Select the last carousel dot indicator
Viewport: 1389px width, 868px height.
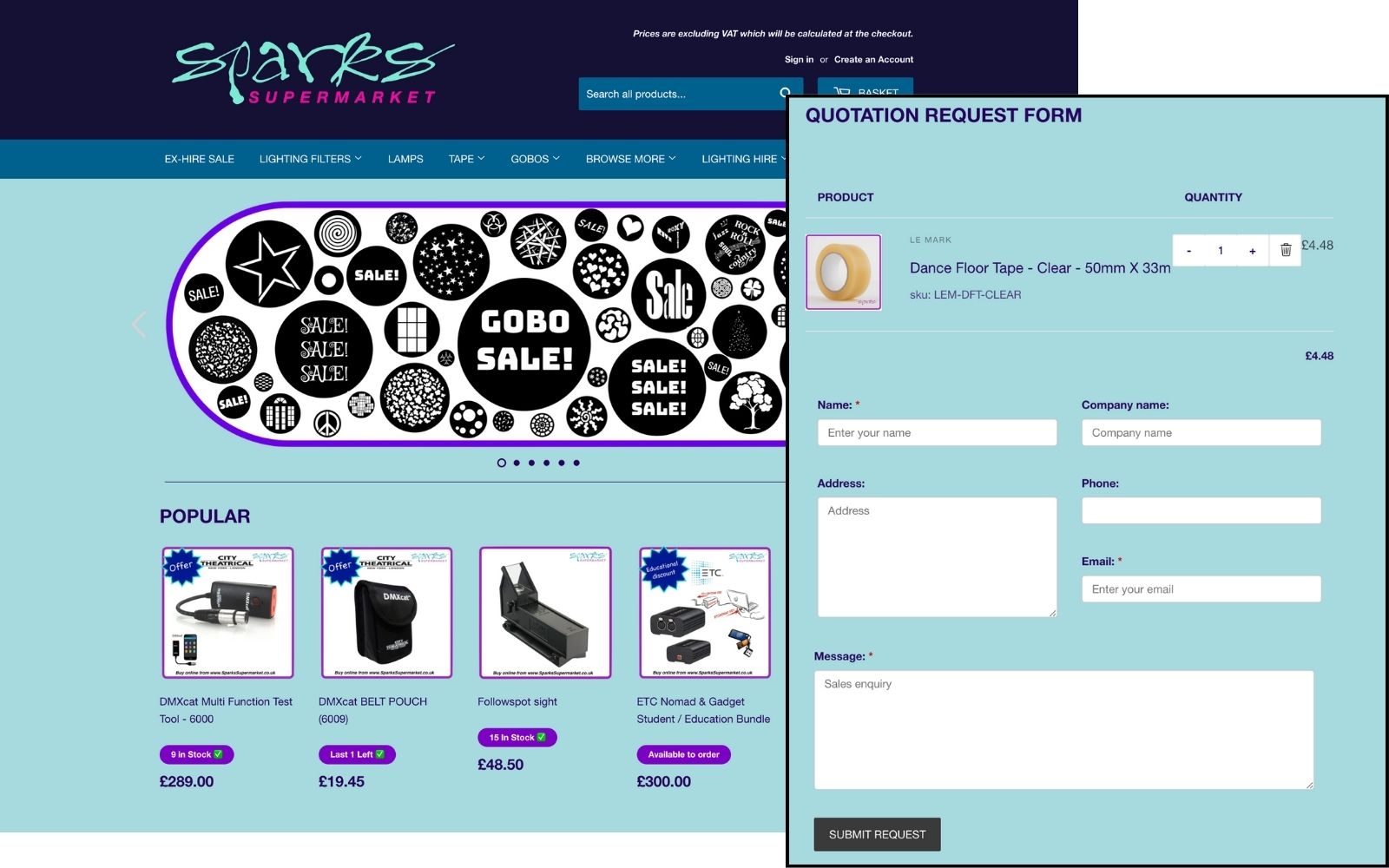point(576,463)
